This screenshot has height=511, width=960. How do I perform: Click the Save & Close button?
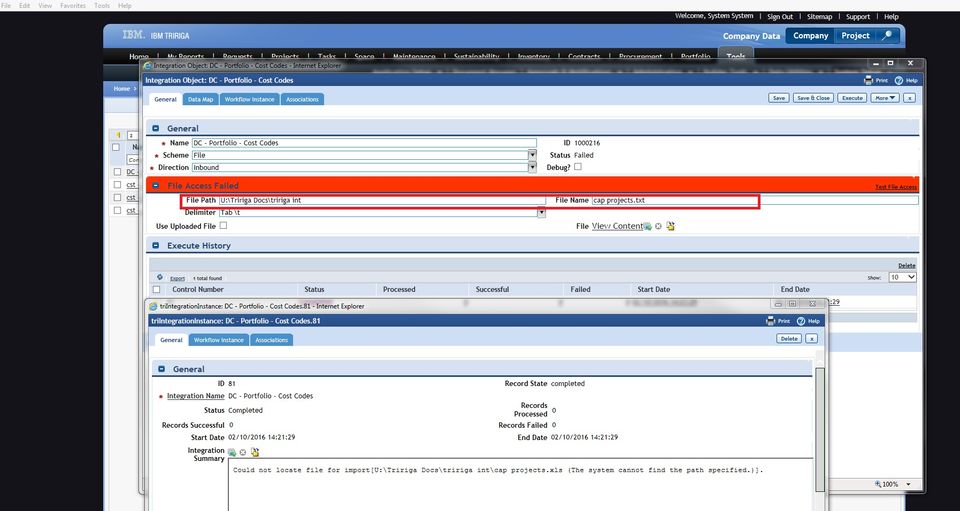click(x=813, y=98)
